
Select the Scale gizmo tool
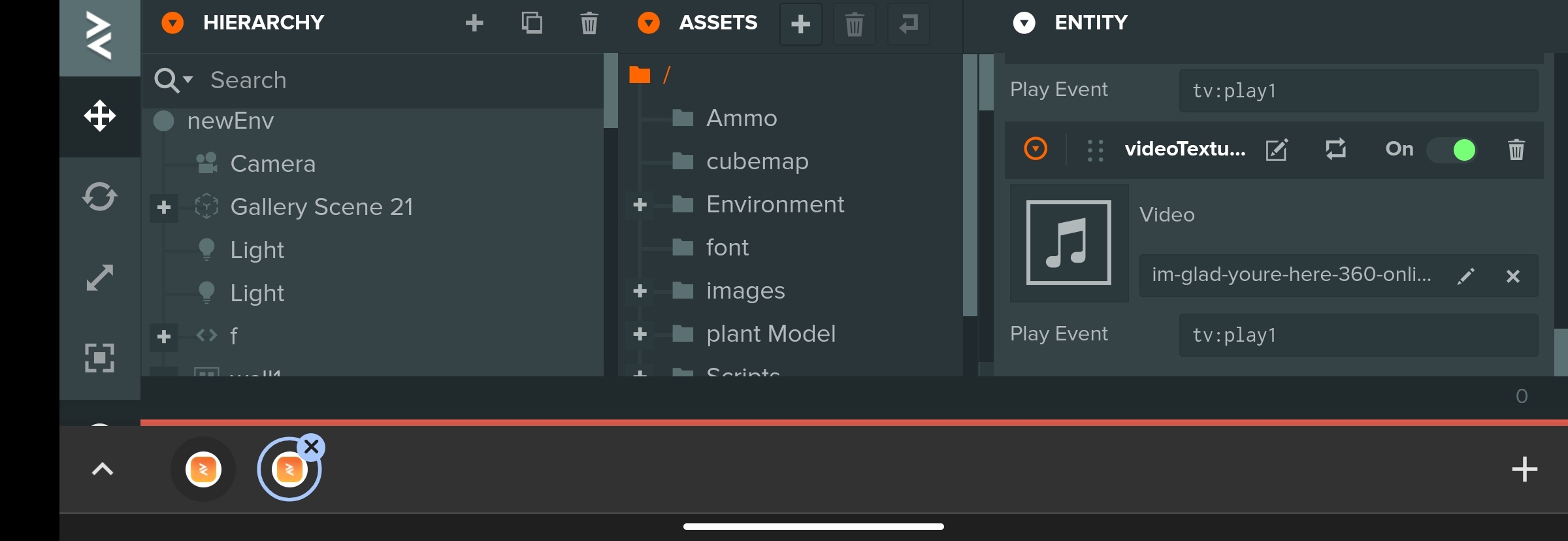coord(100,278)
